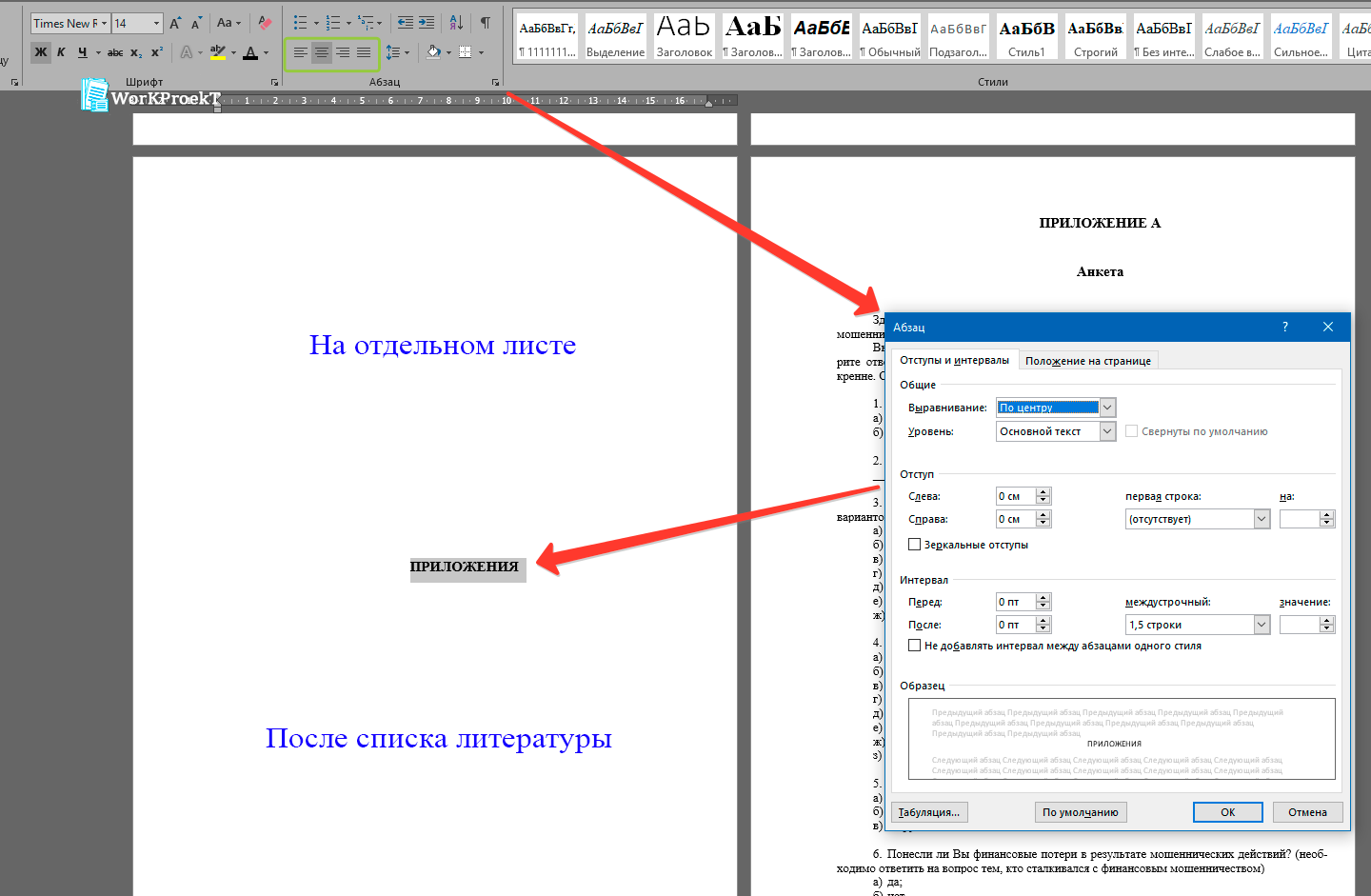Select right alignment in the ribbon

[x=344, y=52]
